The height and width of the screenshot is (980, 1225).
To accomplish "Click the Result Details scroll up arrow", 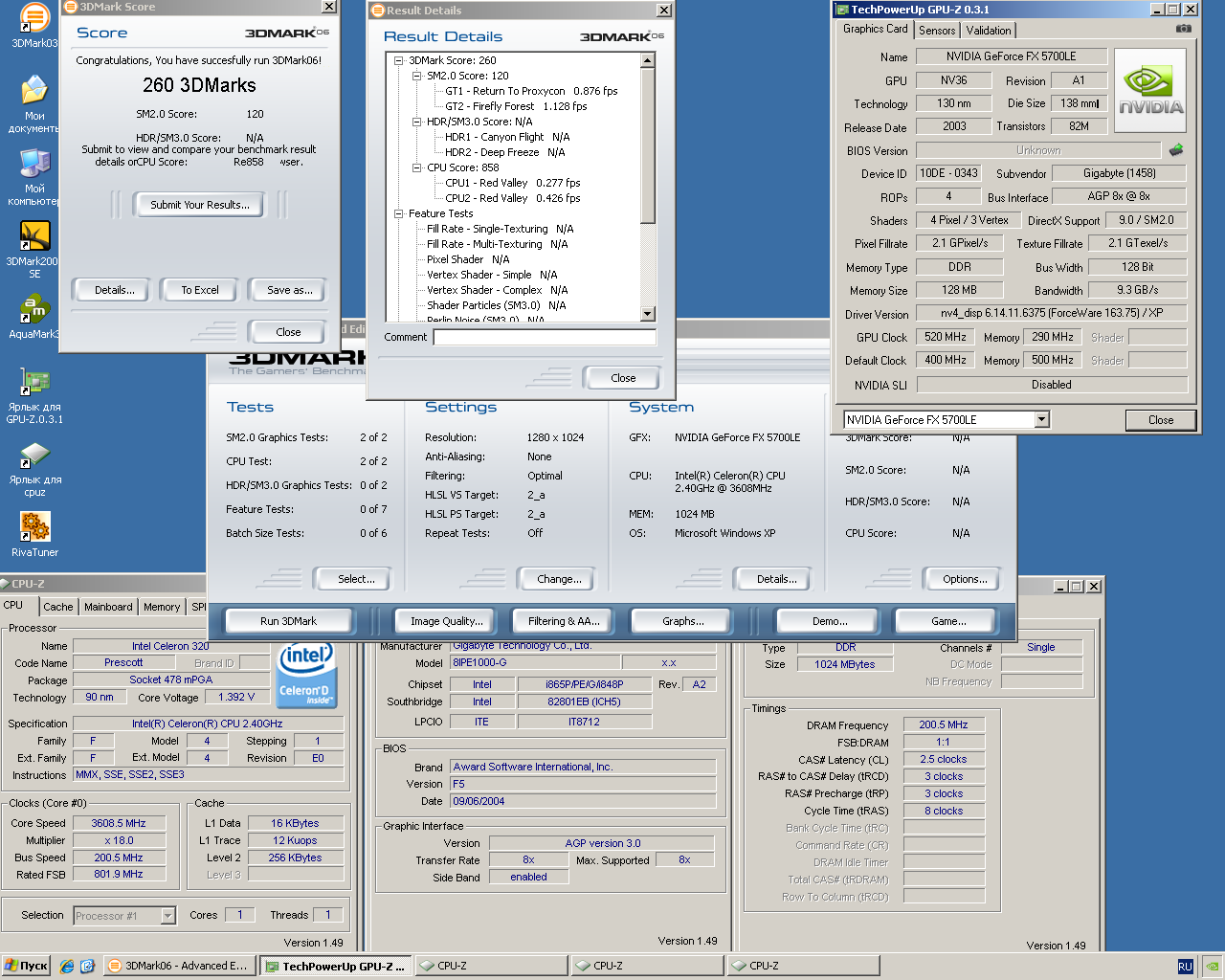I will coord(648,60).
